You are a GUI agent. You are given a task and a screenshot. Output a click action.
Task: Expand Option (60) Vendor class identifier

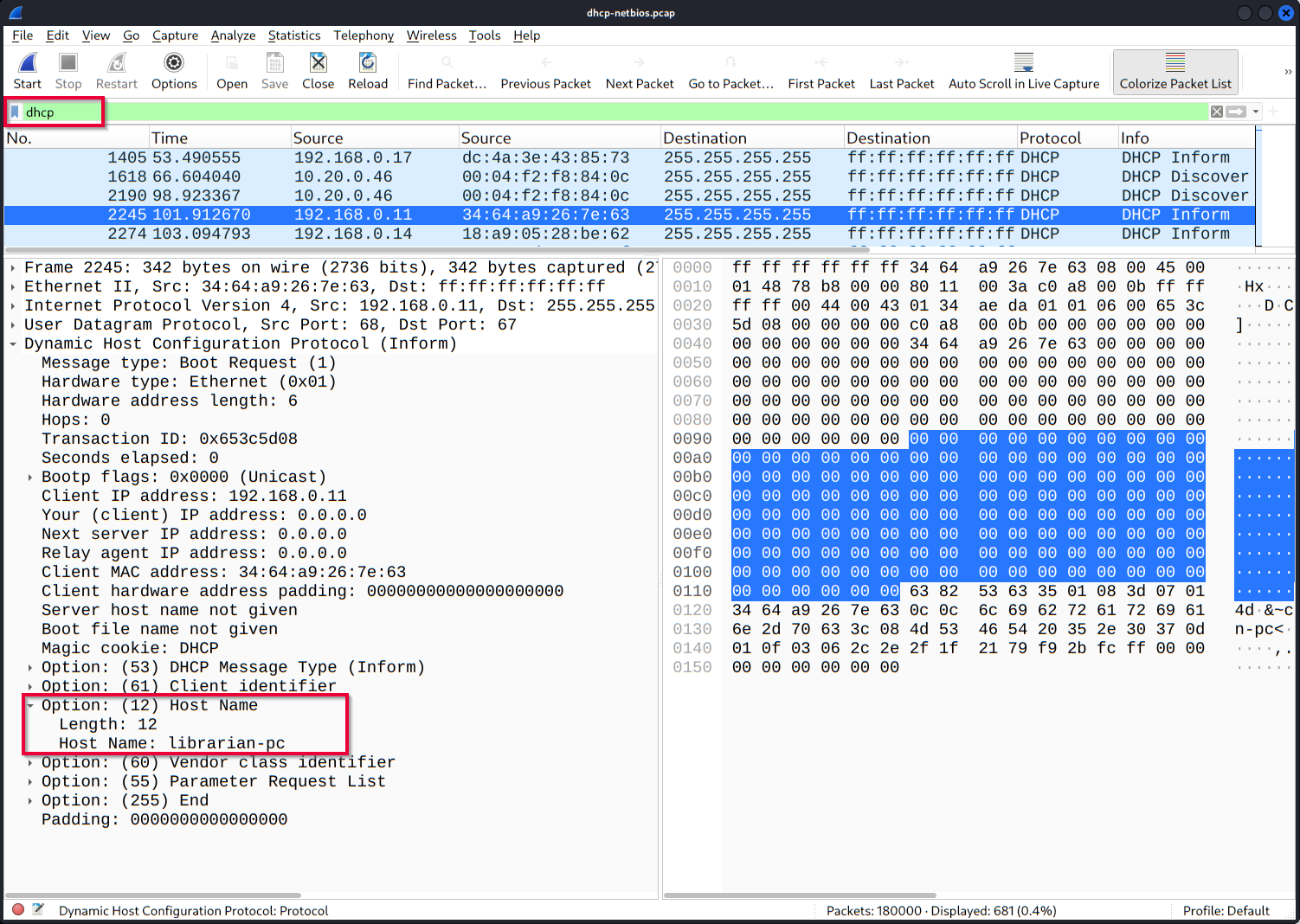click(30, 762)
